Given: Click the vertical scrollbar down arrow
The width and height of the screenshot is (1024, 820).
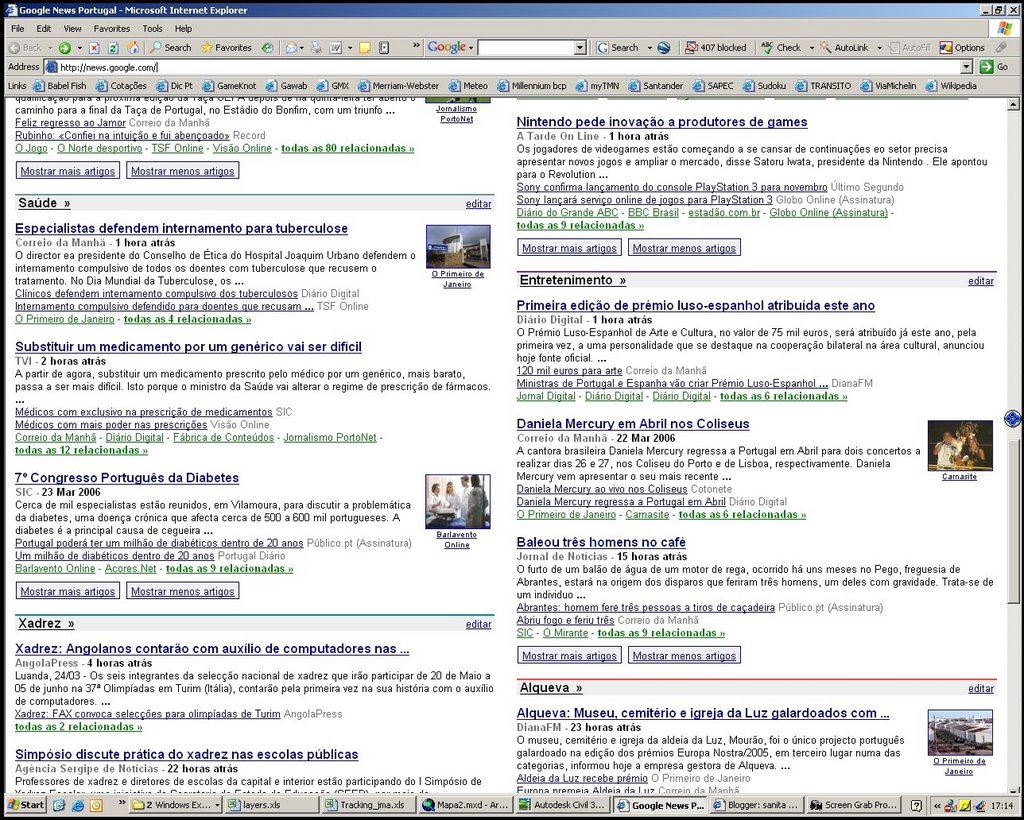Looking at the screenshot, I should click(1013, 789).
